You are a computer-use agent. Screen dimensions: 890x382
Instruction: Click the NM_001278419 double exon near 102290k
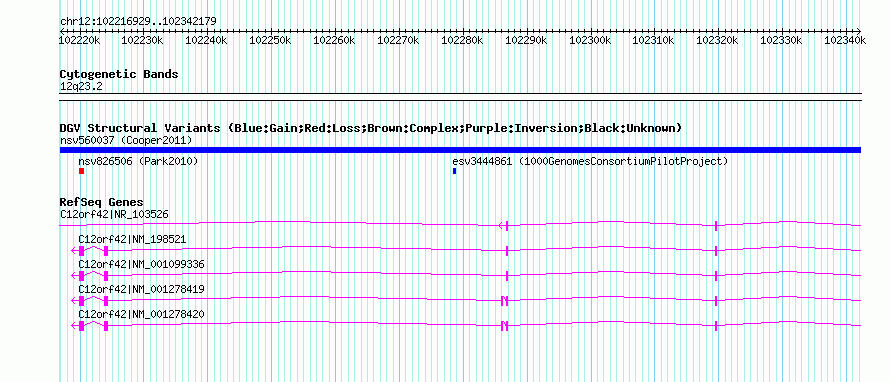[x=505, y=300]
